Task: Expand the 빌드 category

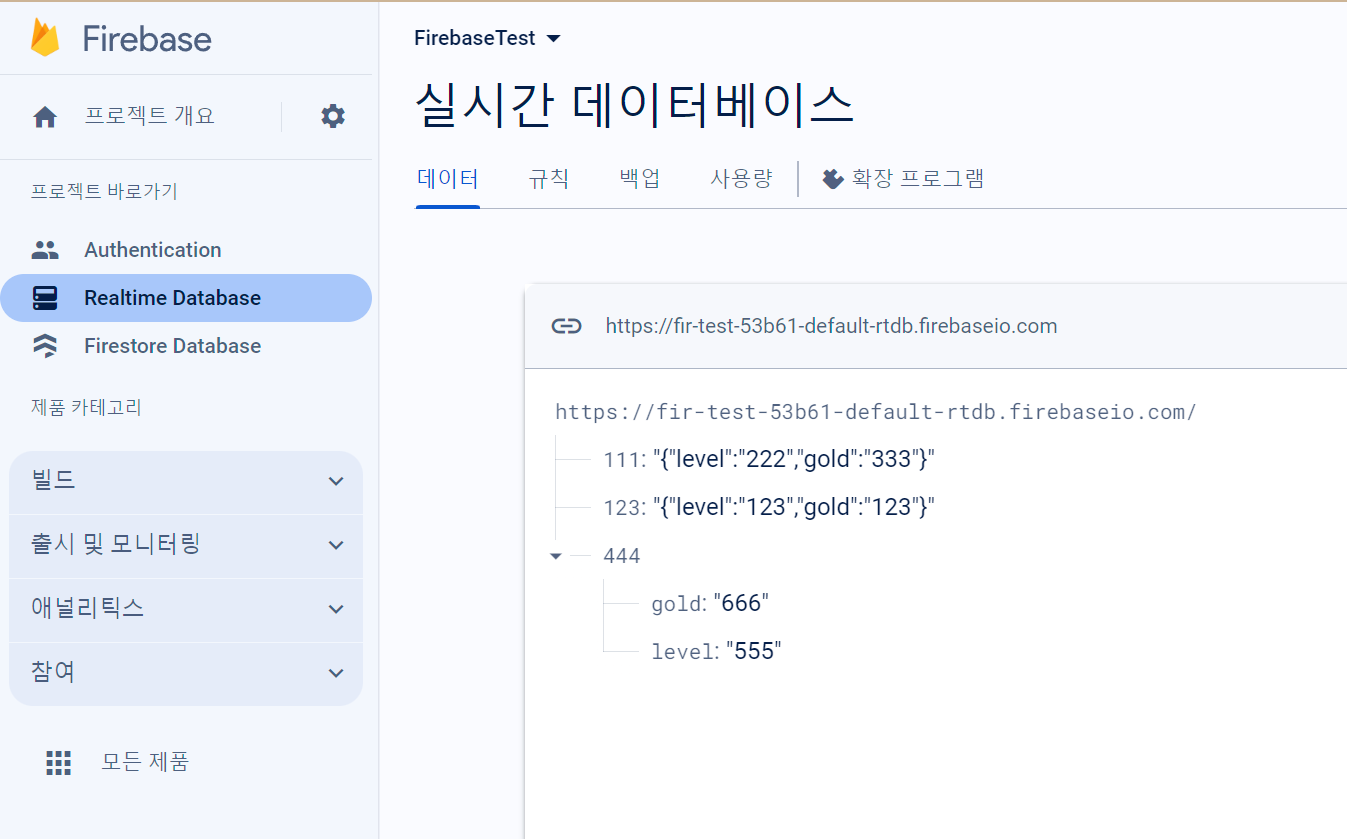Action: 186,481
